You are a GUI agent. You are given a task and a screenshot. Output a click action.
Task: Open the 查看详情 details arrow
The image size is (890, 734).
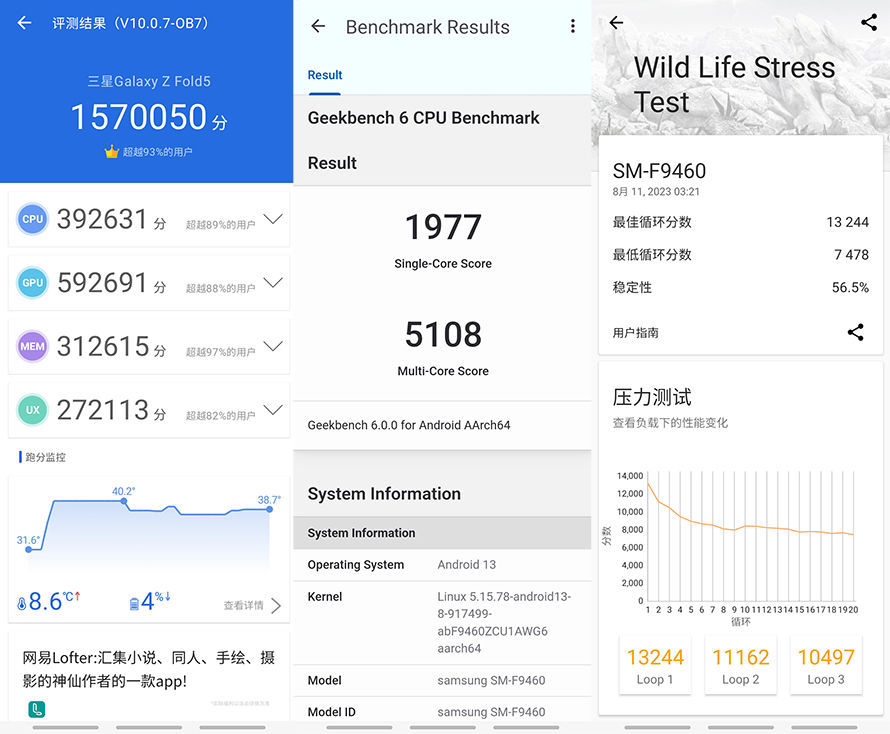tap(276, 606)
